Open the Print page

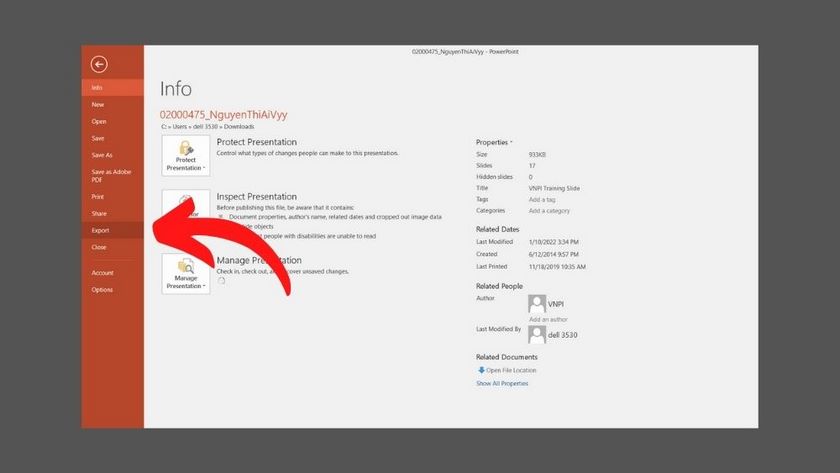[x=97, y=197]
